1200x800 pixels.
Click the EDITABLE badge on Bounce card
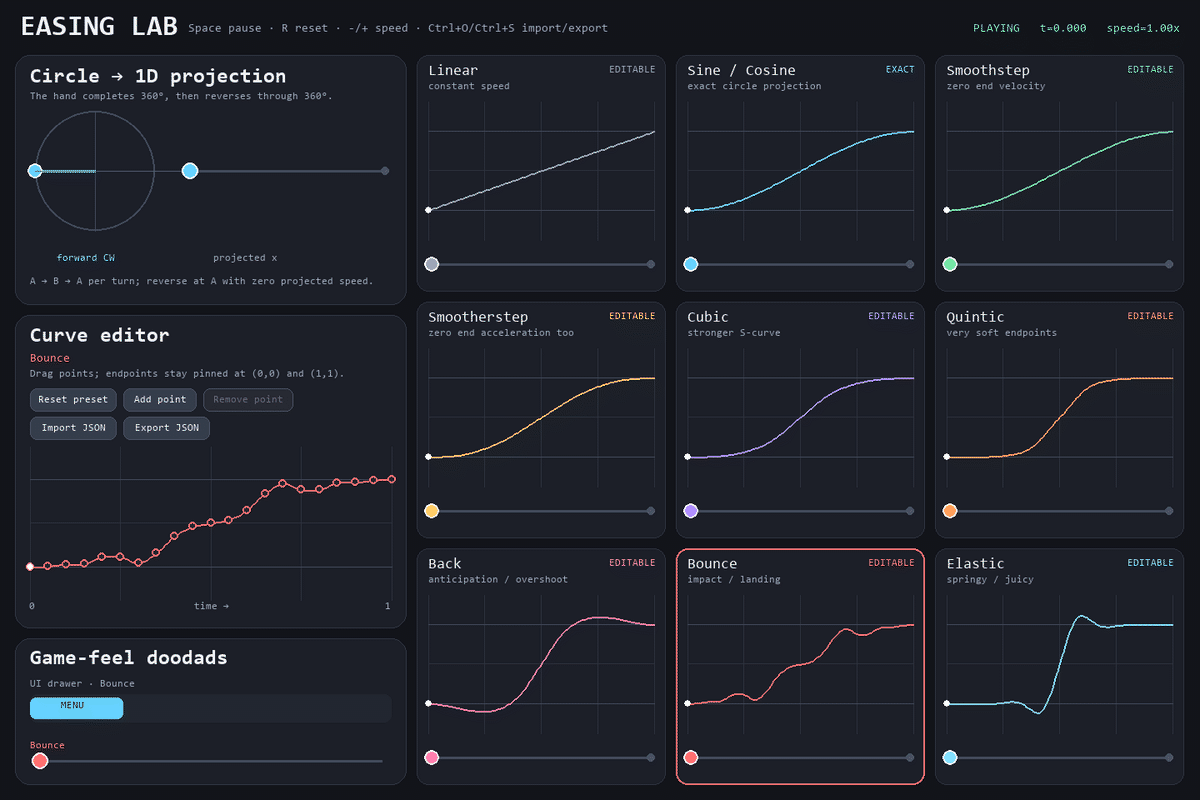pos(891,563)
